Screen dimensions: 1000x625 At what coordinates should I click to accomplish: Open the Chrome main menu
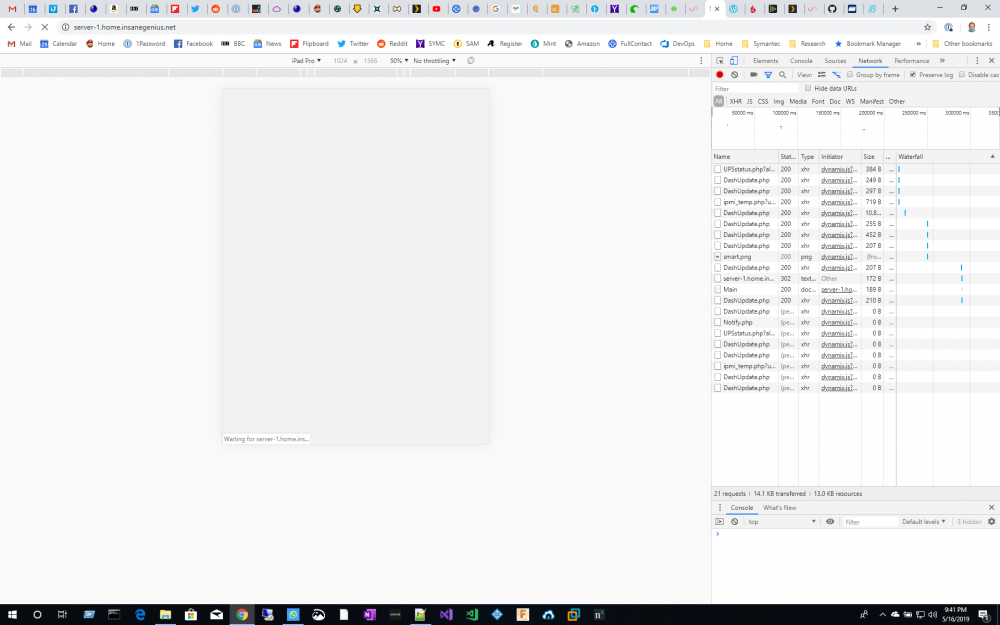(989, 27)
